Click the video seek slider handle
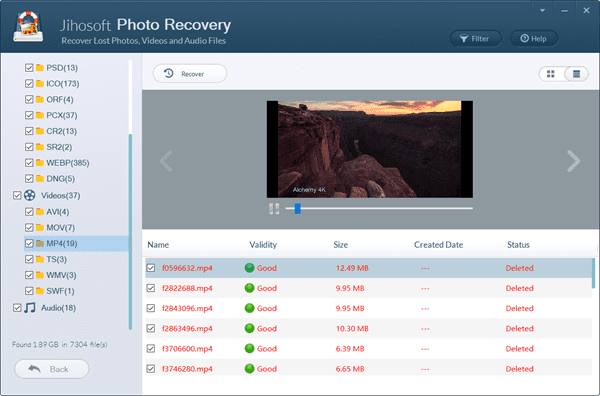The image size is (600, 396). point(298,209)
